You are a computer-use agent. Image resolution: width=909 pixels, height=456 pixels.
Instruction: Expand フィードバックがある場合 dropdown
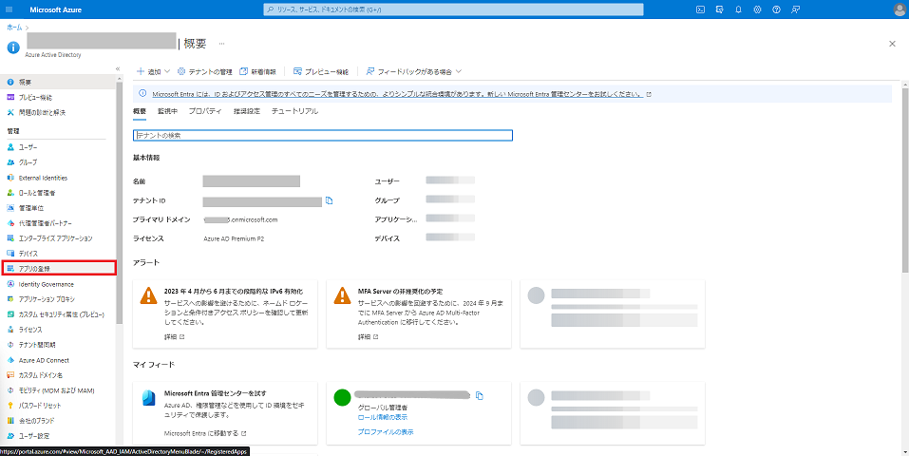pyautogui.click(x=414, y=72)
